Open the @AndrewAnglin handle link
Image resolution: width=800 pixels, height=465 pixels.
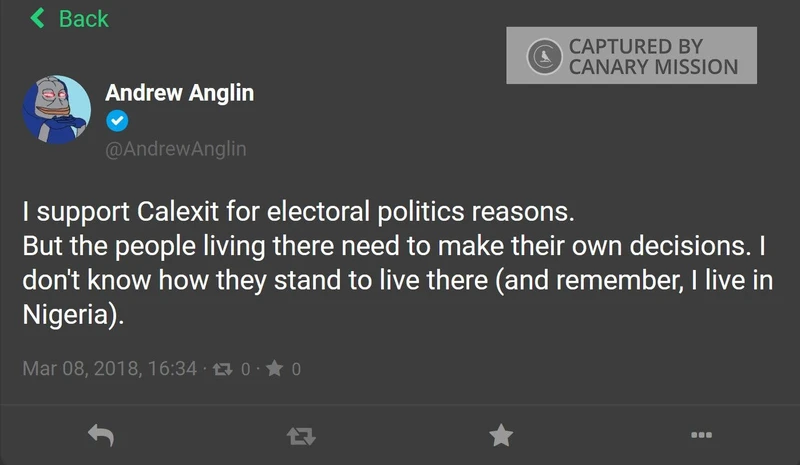point(176,149)
